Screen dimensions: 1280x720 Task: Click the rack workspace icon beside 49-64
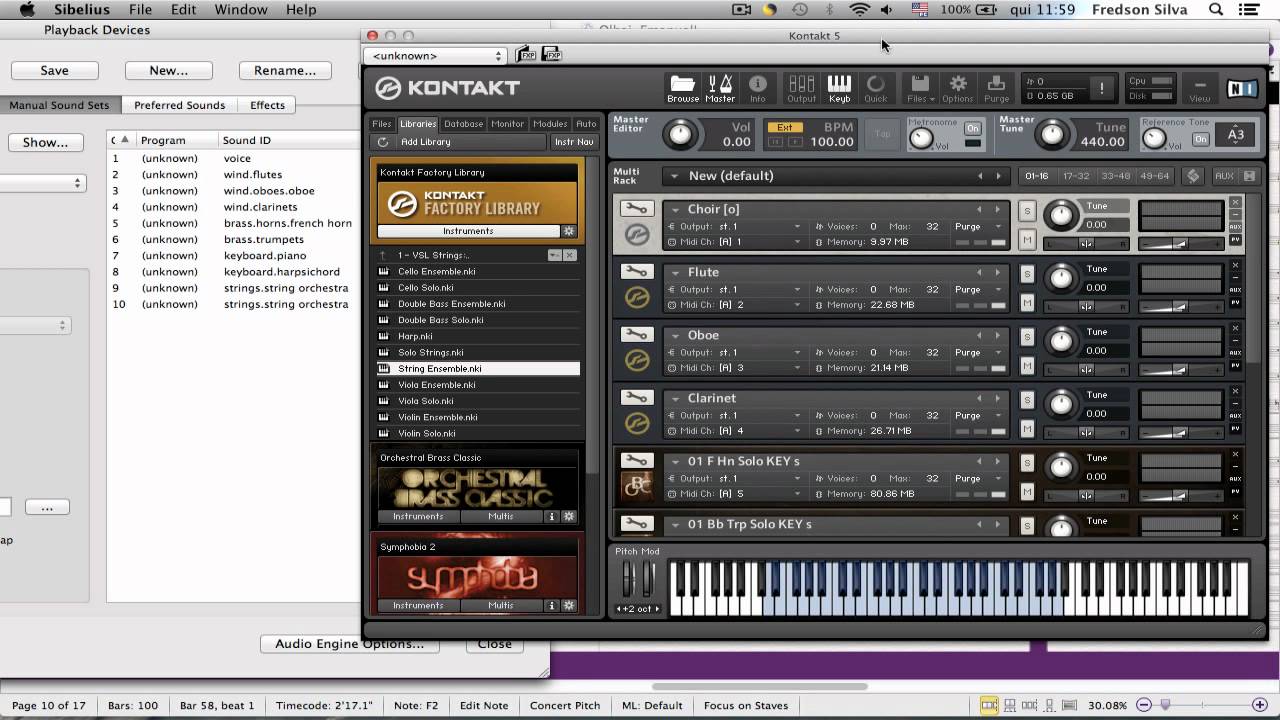1192,176
